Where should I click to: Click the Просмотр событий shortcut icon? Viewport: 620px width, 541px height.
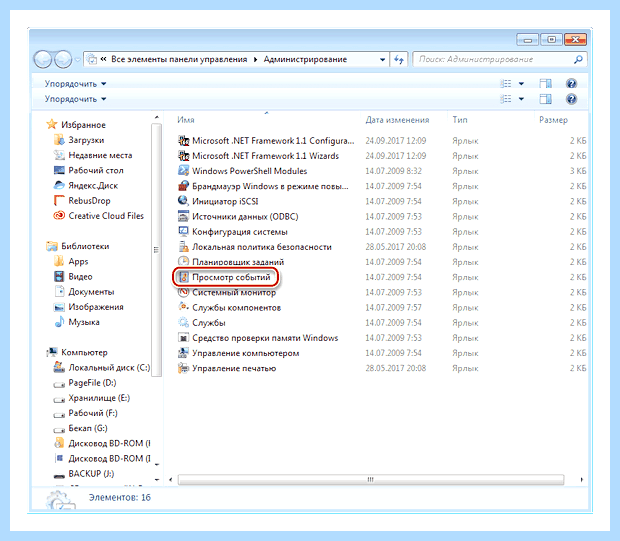coord(183,277)
